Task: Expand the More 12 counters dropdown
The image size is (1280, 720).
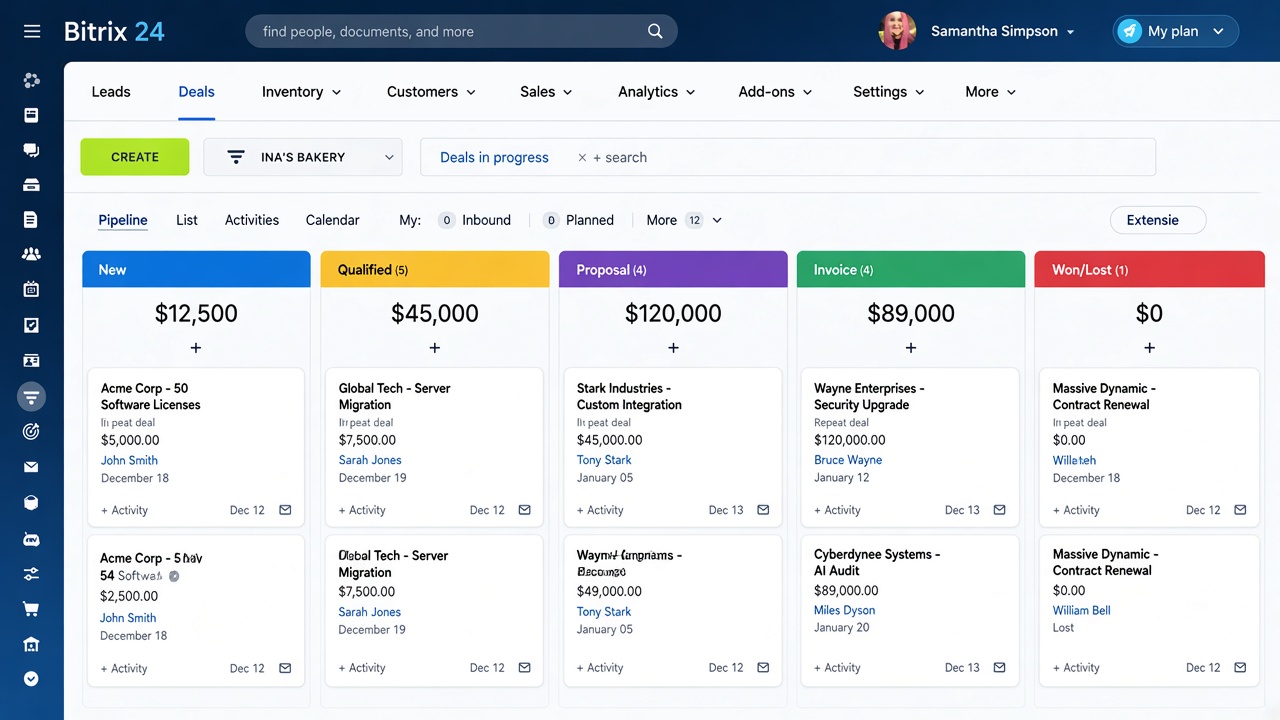Action: coord(684,220)
